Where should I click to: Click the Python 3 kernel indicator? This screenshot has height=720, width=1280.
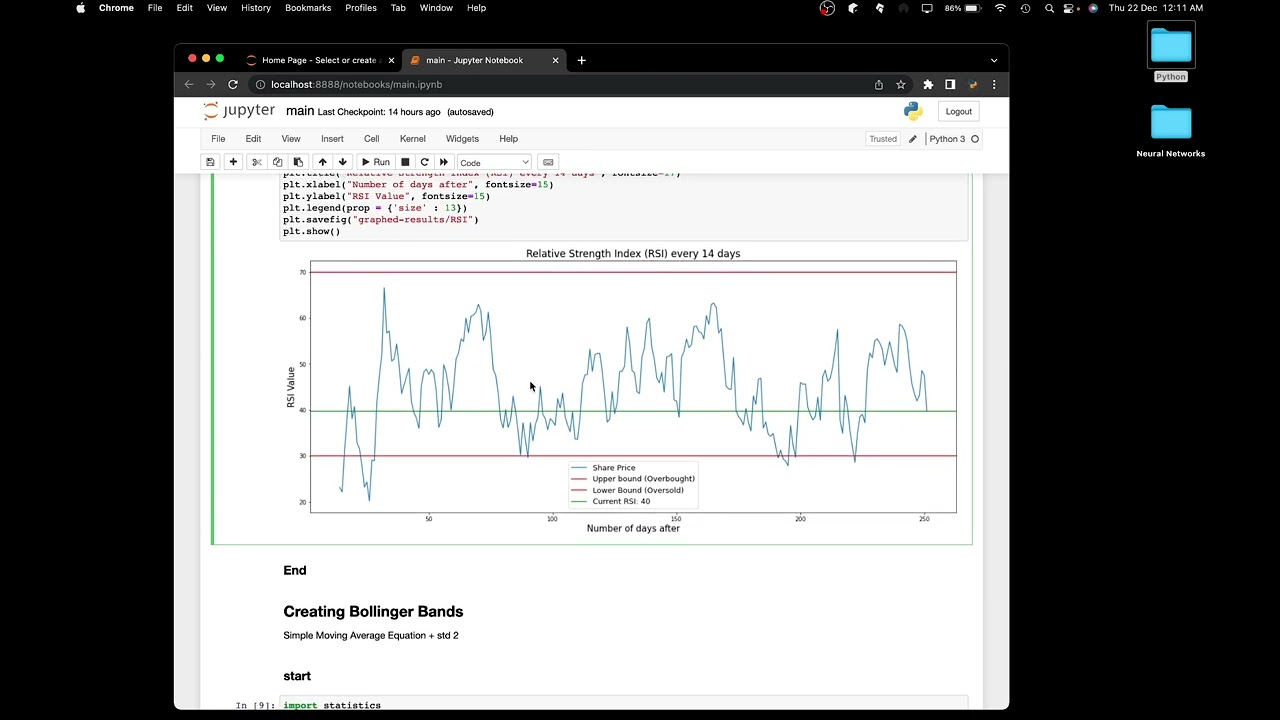pos(954,139)
